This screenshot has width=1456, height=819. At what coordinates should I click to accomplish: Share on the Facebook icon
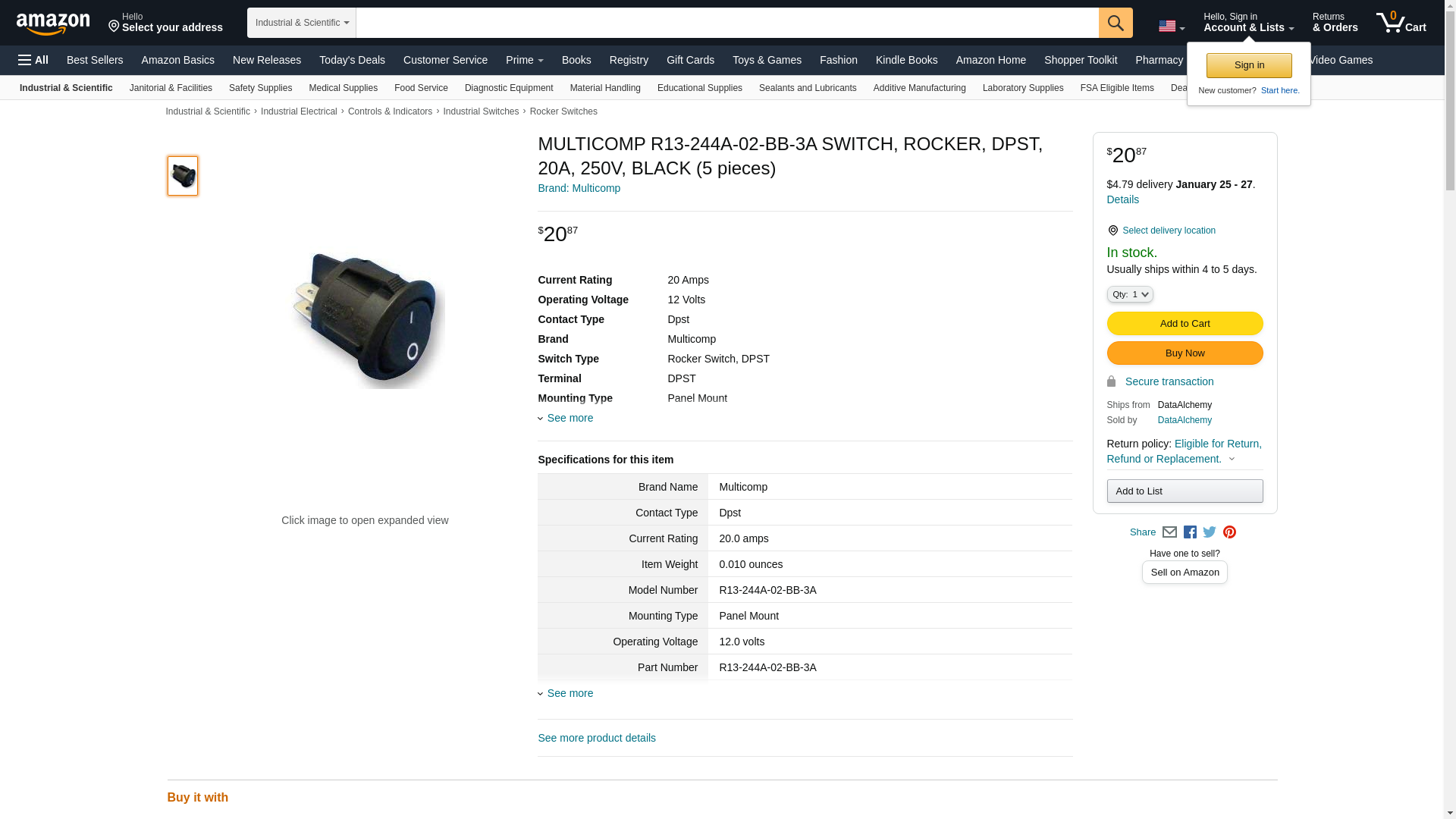[x=1190, y=532]
